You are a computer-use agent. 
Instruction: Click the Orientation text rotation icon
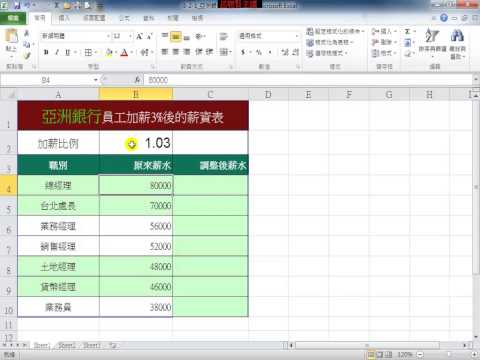tap(199, 36)
